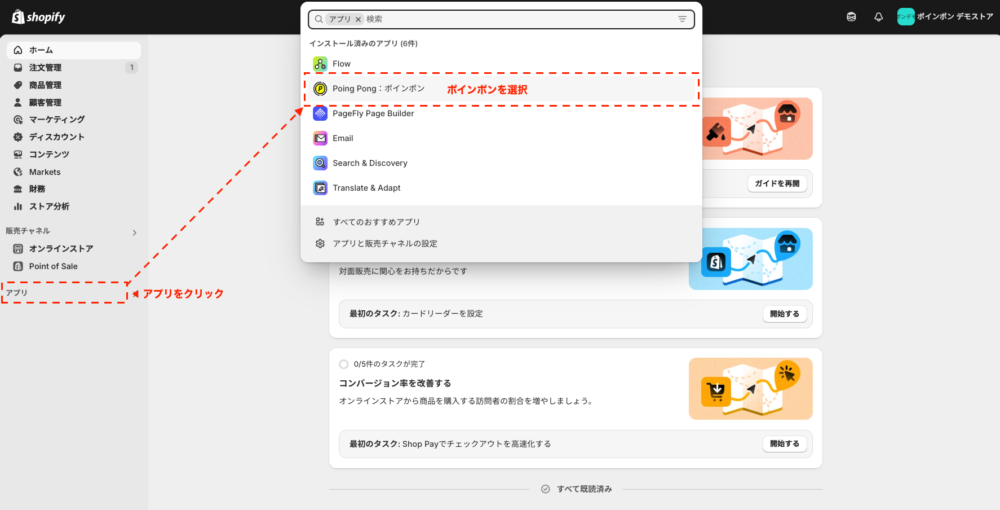Click the マーケティング target icon
1000x510 pixels.
point(18,119)
